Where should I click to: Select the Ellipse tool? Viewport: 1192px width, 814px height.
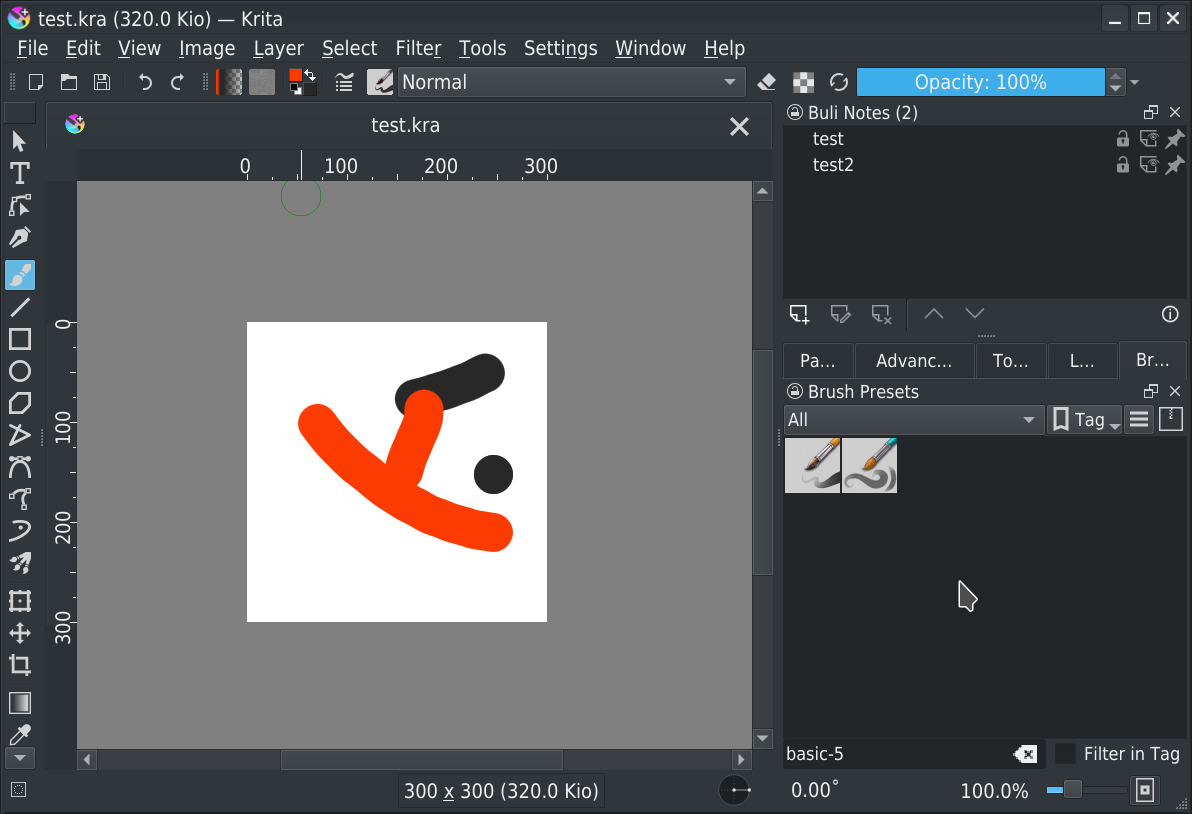tap(19, 371)
